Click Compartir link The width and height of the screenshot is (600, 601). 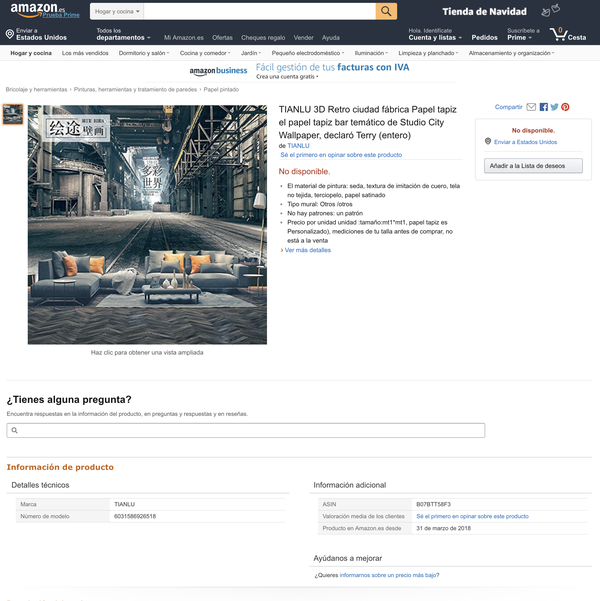point(508,107)
